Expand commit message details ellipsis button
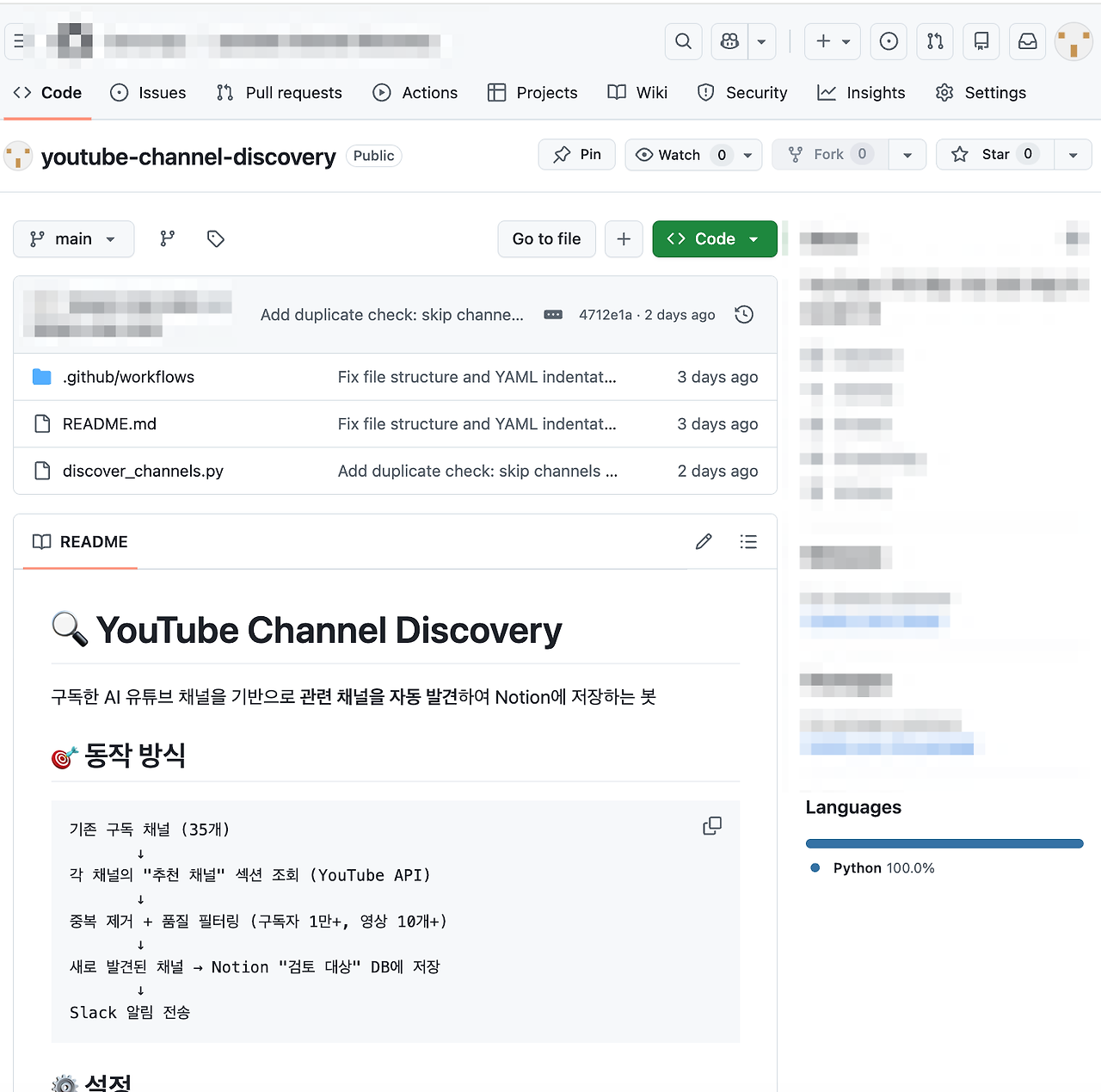Image resolution: width=1101 pixels, height=1092 pixels. coord(553,315)
